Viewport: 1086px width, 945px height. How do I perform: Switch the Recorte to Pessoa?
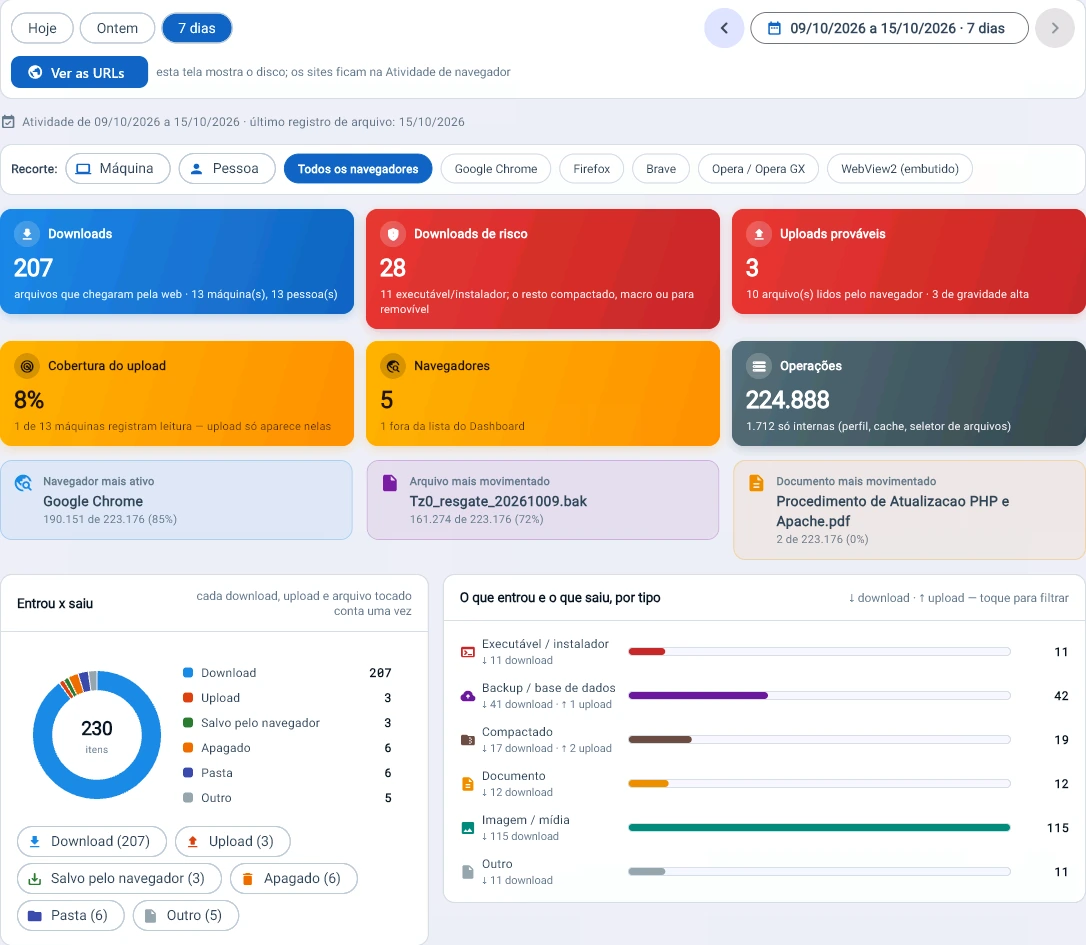227,169
